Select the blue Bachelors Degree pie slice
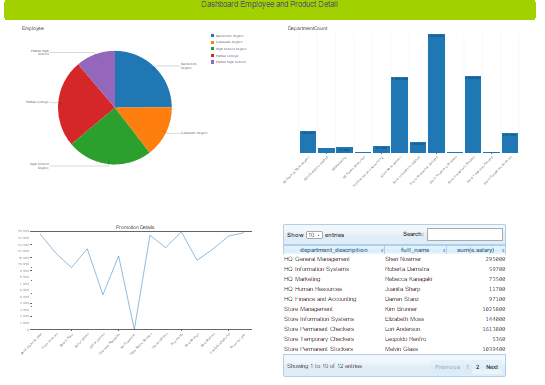The height and width of the screenshot is (385, 545). (x=139, y=83)
